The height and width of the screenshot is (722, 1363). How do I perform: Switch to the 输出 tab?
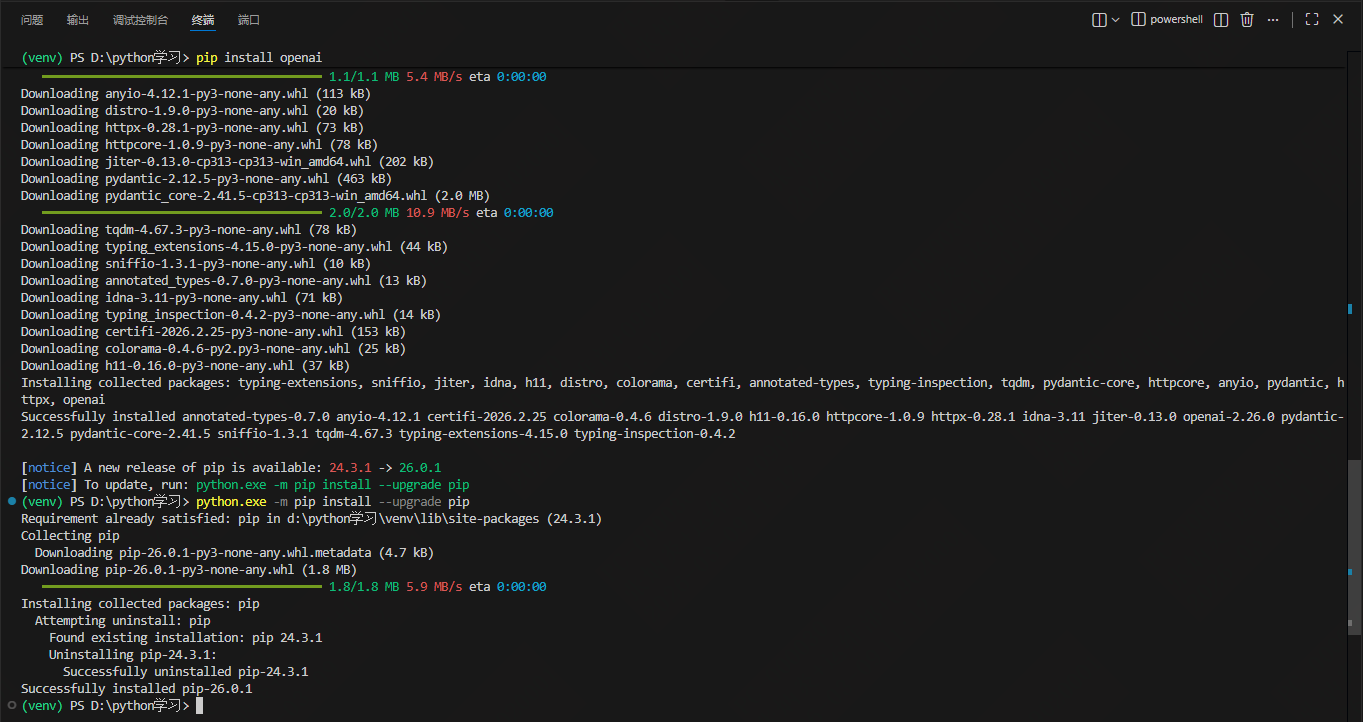78,20
